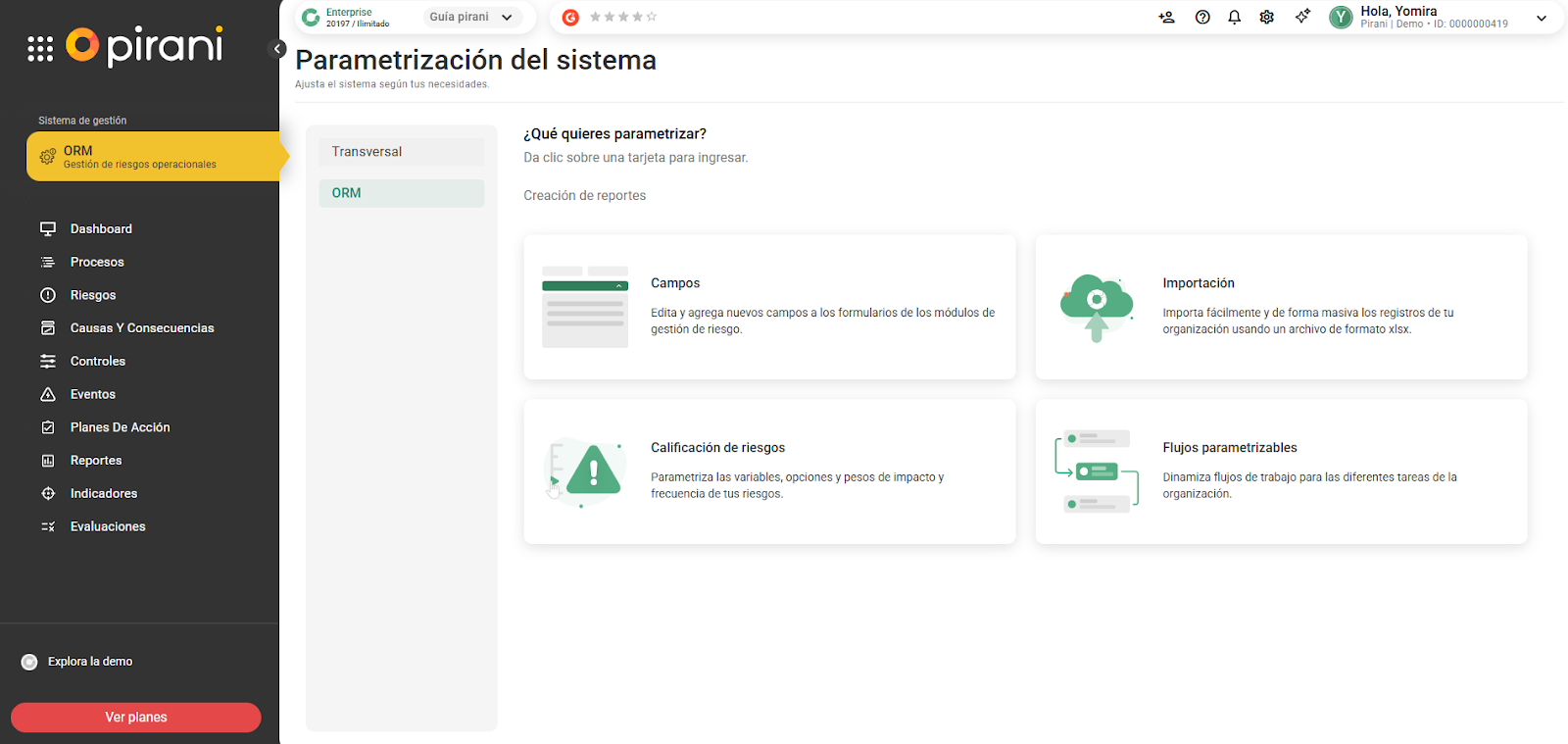Expand the user account menu chevron
This screenshot has height=744, width=1568.
tap(1542, 18)
